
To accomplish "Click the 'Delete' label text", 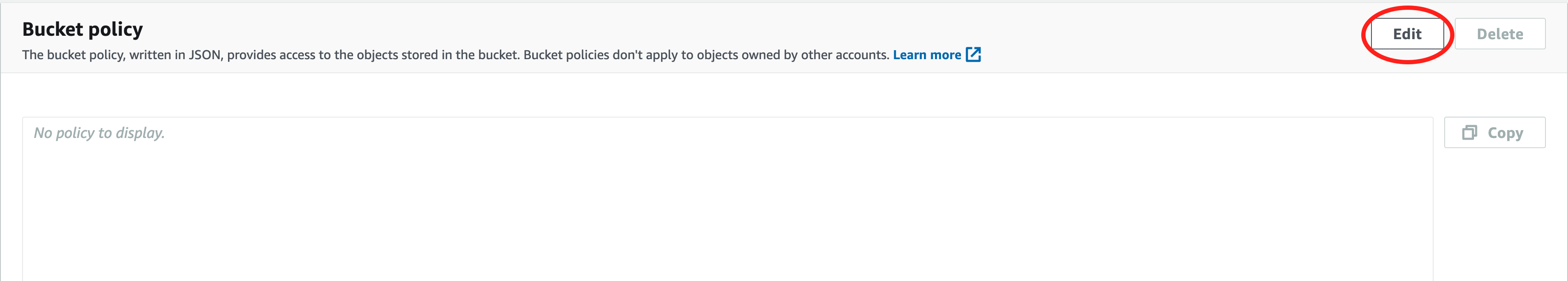I will point(1499,34).
